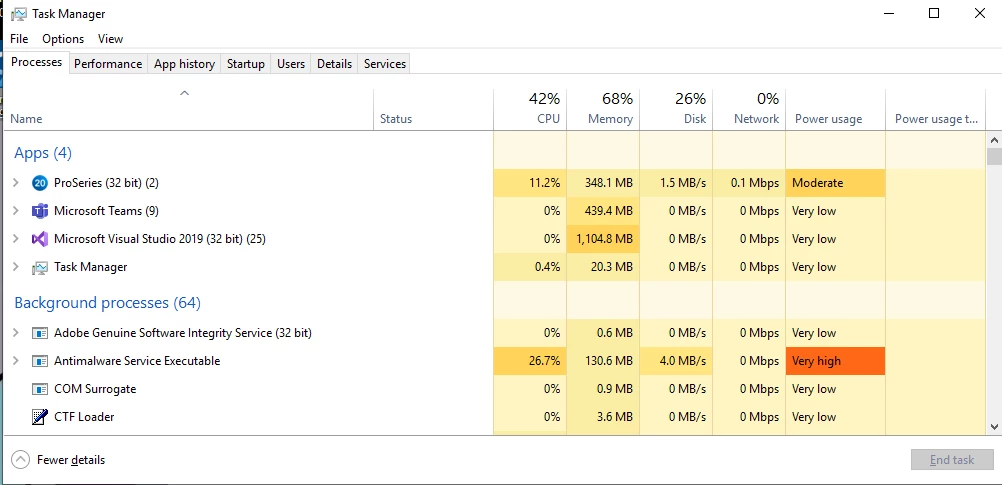
Task: Collapse view with Fewer details
Action: tap(58, 460)
